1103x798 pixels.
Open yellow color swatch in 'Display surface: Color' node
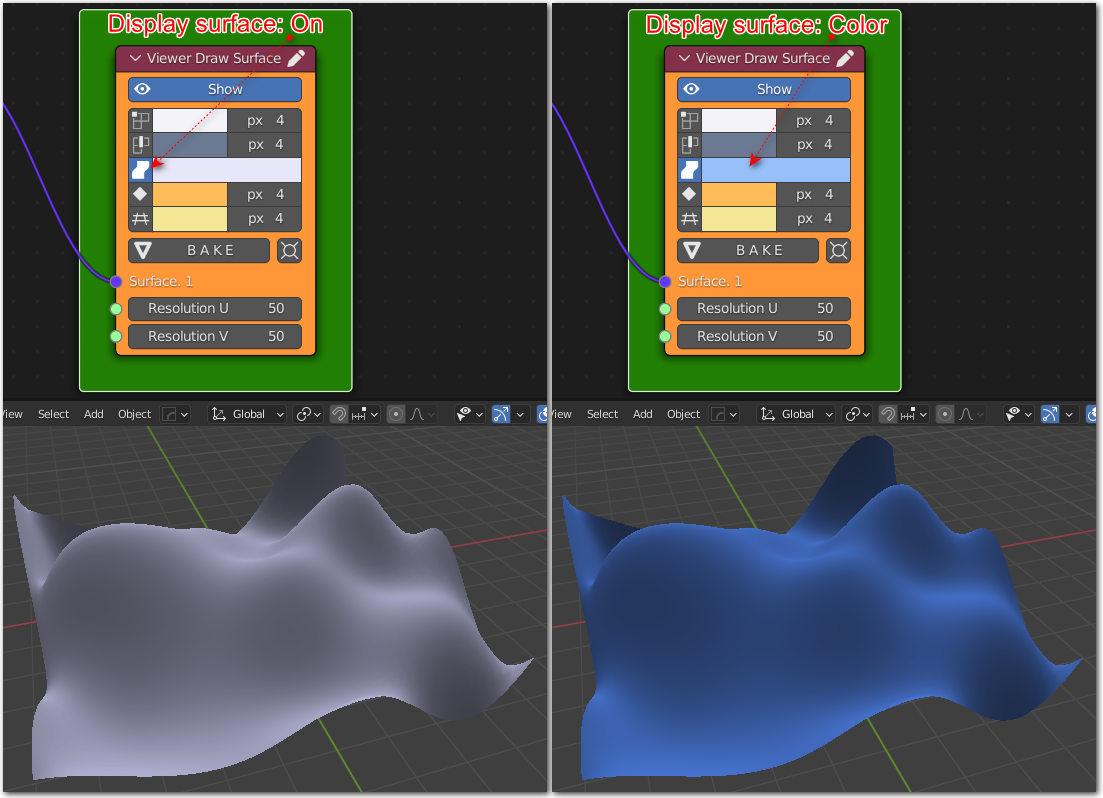click(739, 219)
